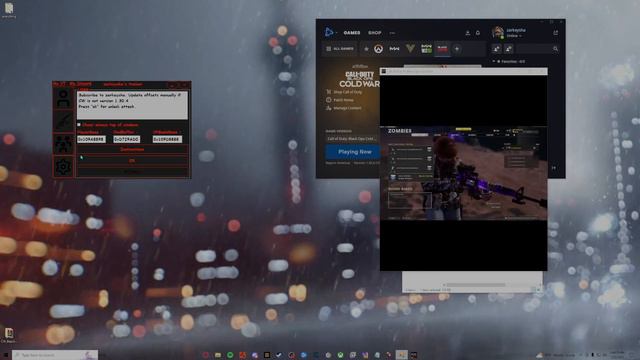The image size is (640, 360).
Task: Select the Black Ops Cold War game icon
Action: click(442, 49)
